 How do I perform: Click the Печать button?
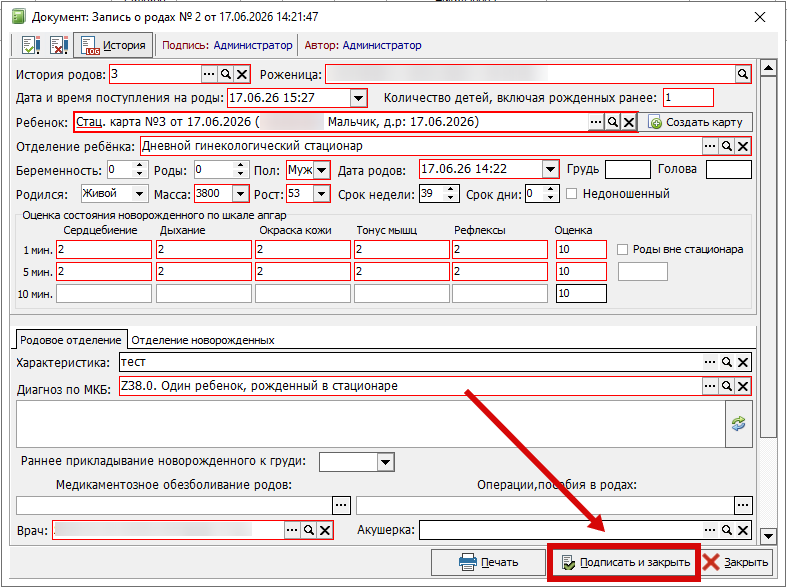pyautogui.click(x=488, y=562)
